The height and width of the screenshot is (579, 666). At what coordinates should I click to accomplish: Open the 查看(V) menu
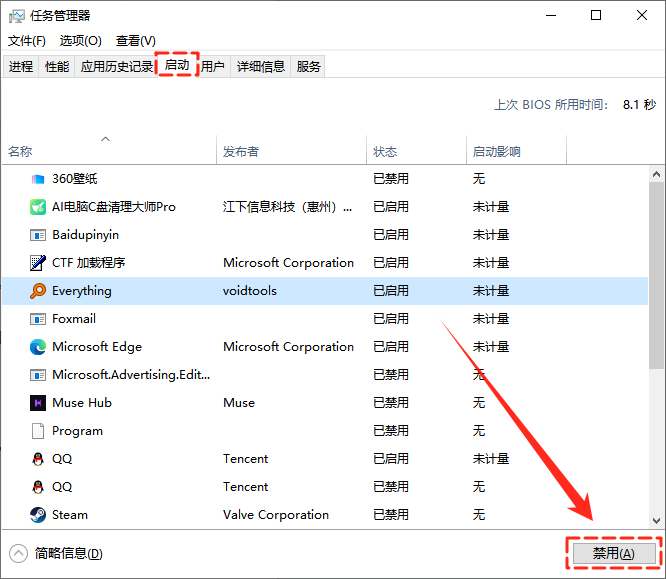pyautogui.click(x=135, y=41)
